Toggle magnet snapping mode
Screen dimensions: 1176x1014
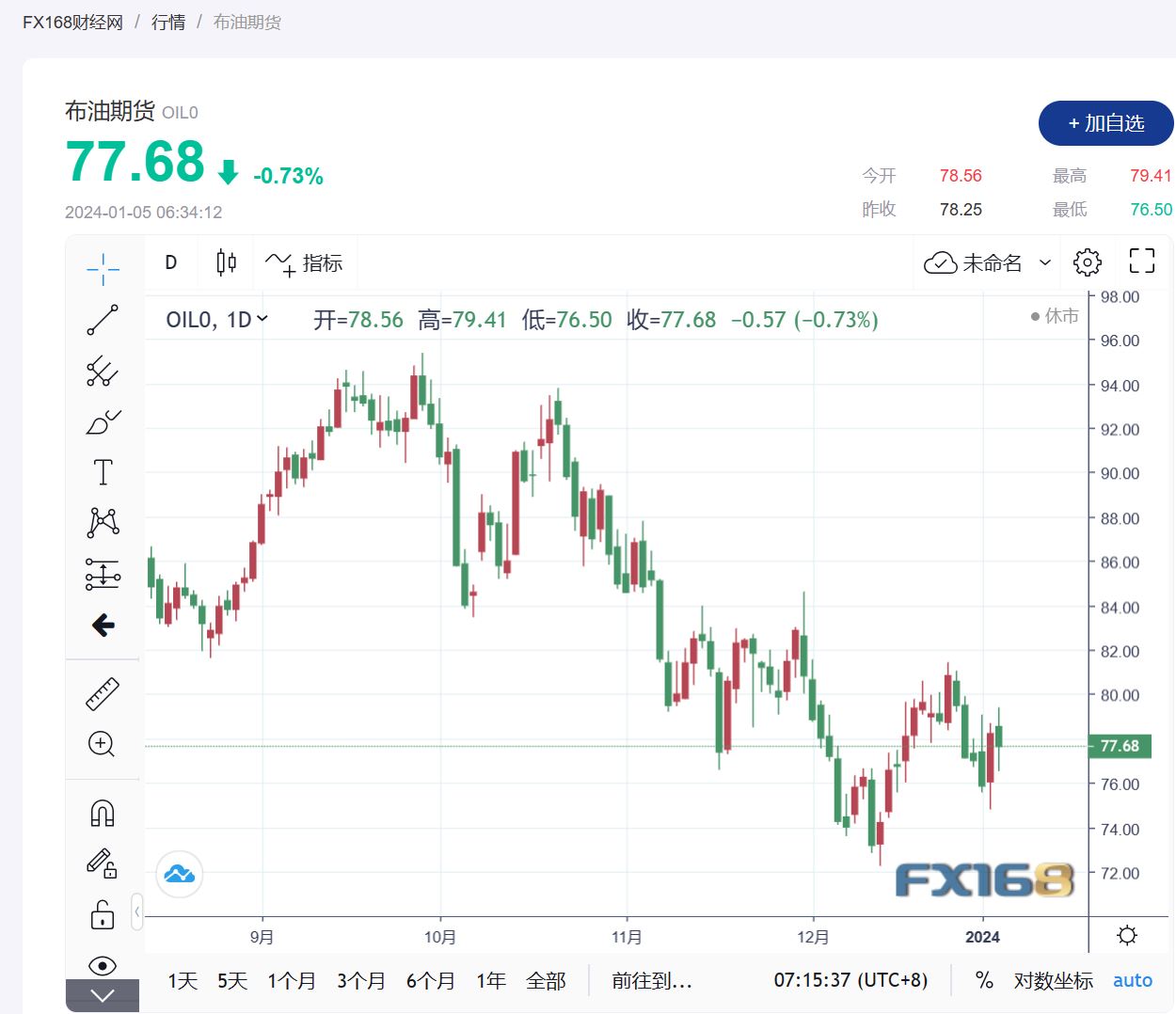click(103, 813)
